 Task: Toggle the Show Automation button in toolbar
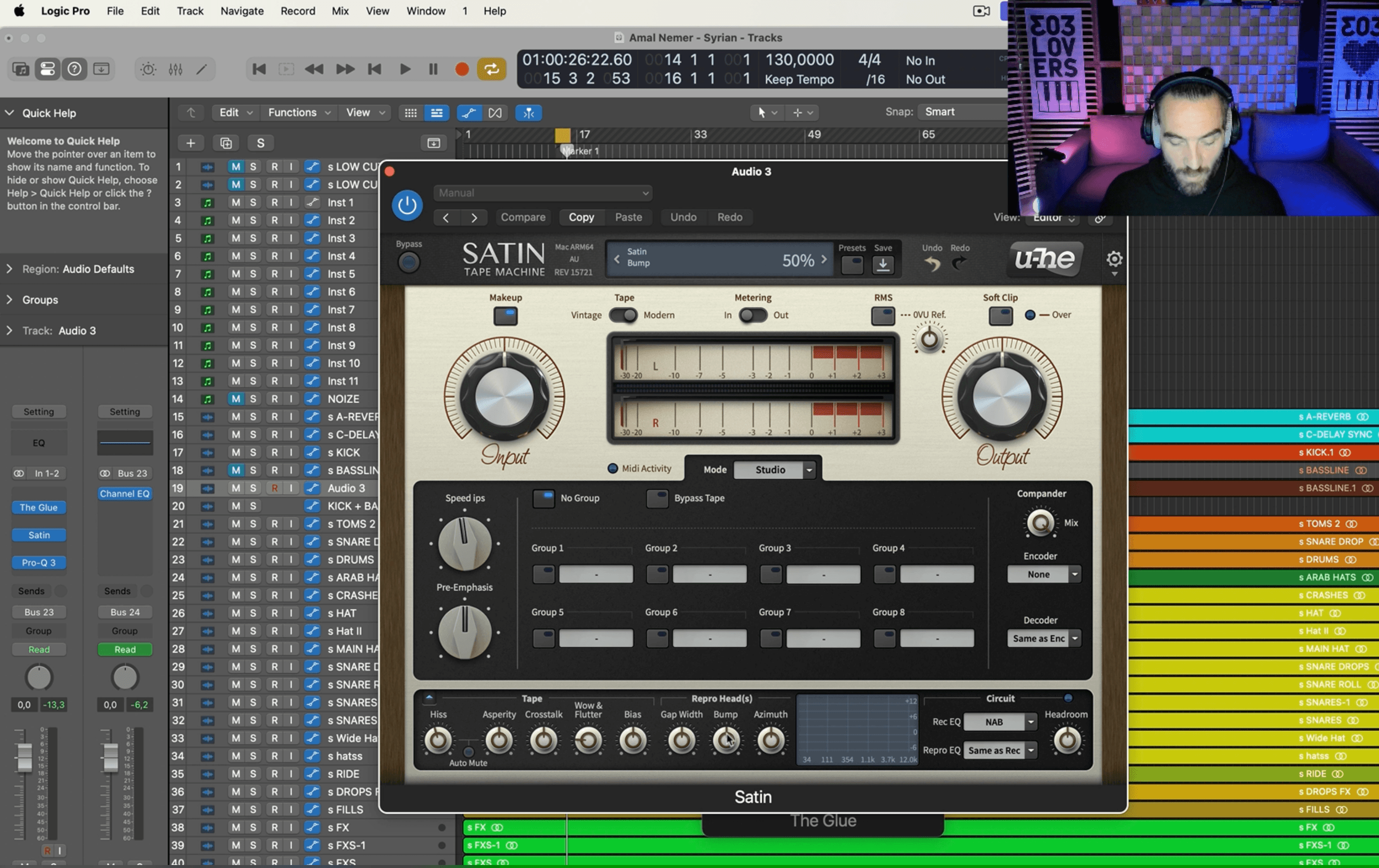469,113
